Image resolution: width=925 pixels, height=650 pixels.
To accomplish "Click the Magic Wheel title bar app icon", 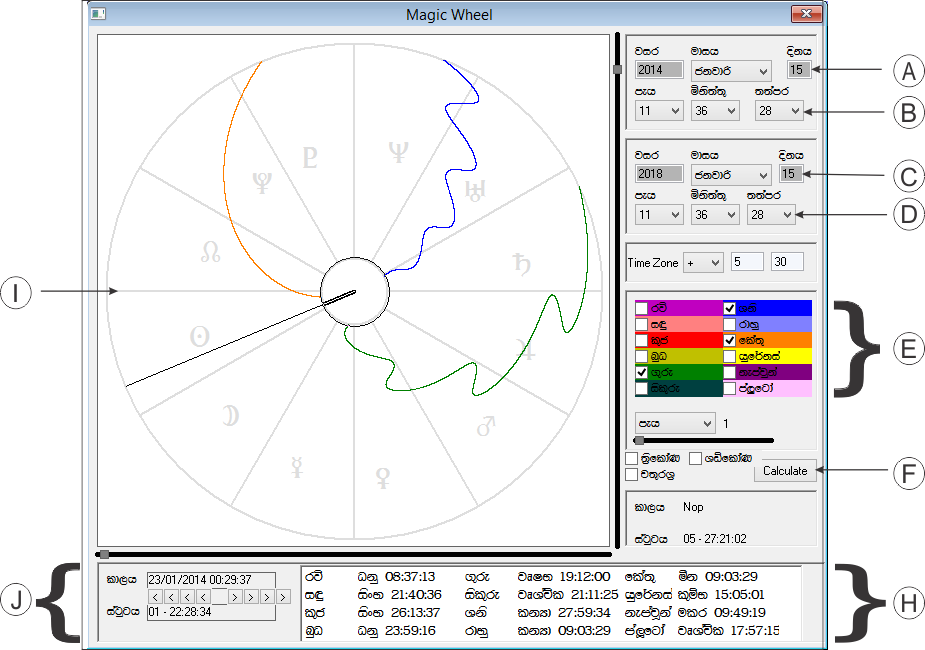I will click(99, 14).
